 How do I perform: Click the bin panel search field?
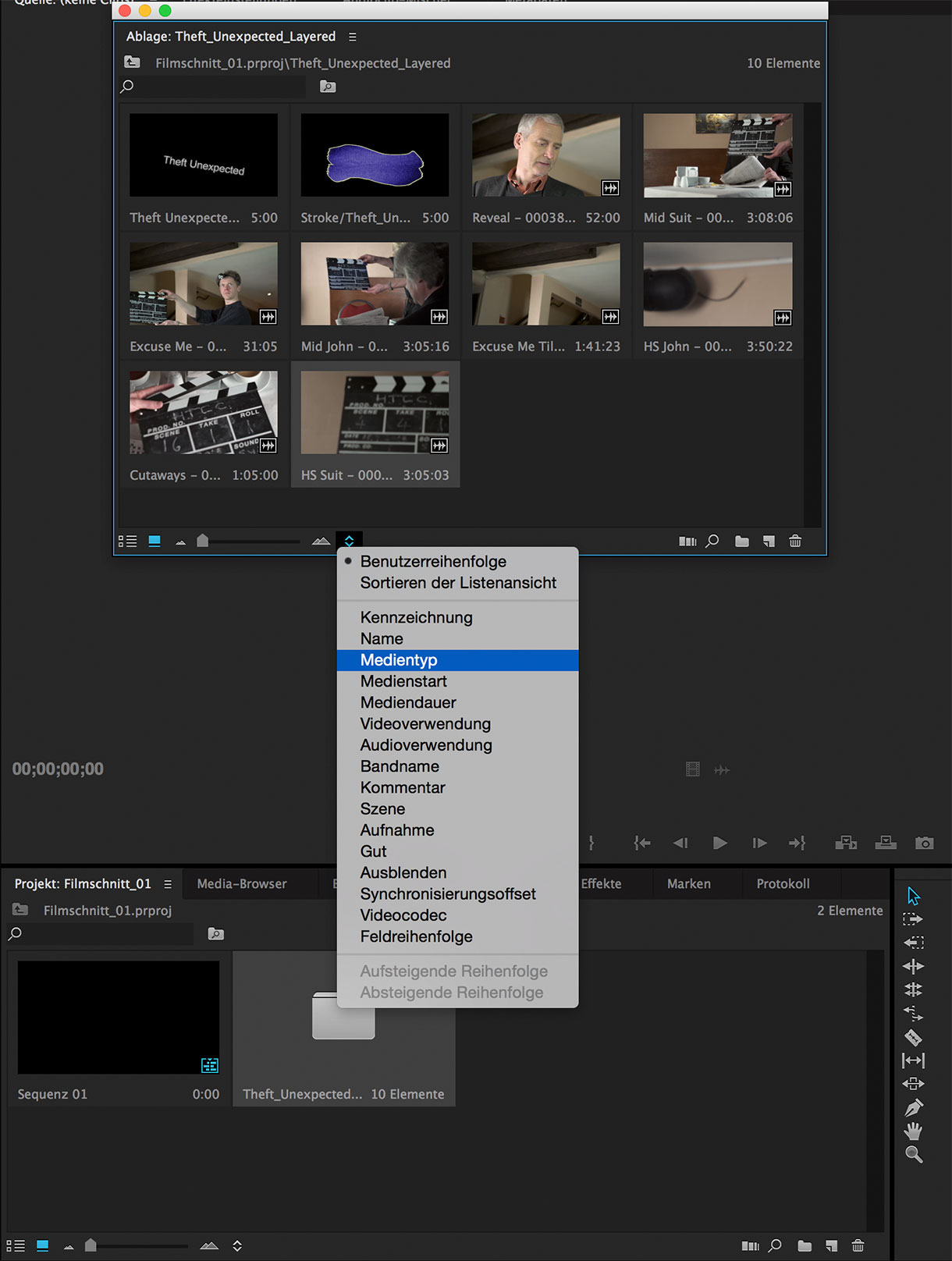[212, 87]
